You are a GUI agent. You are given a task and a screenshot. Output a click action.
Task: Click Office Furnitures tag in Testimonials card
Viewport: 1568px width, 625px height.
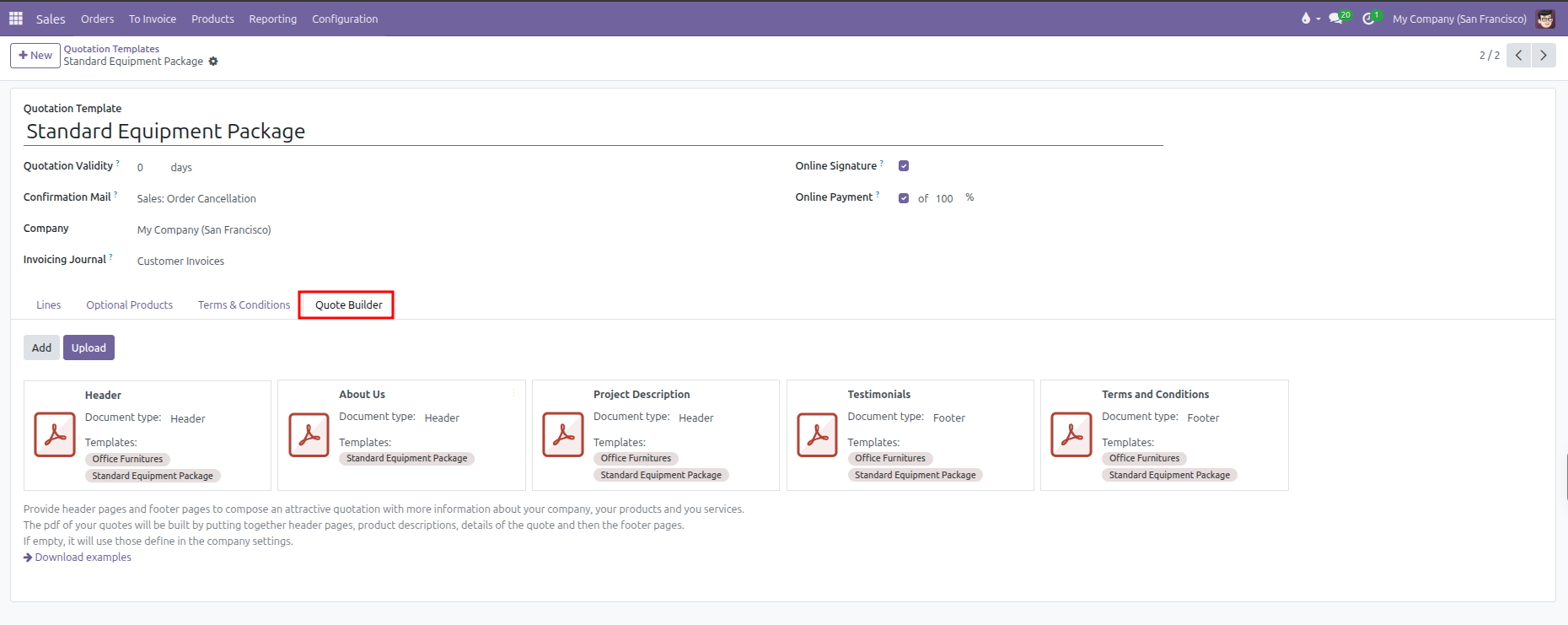890,459
